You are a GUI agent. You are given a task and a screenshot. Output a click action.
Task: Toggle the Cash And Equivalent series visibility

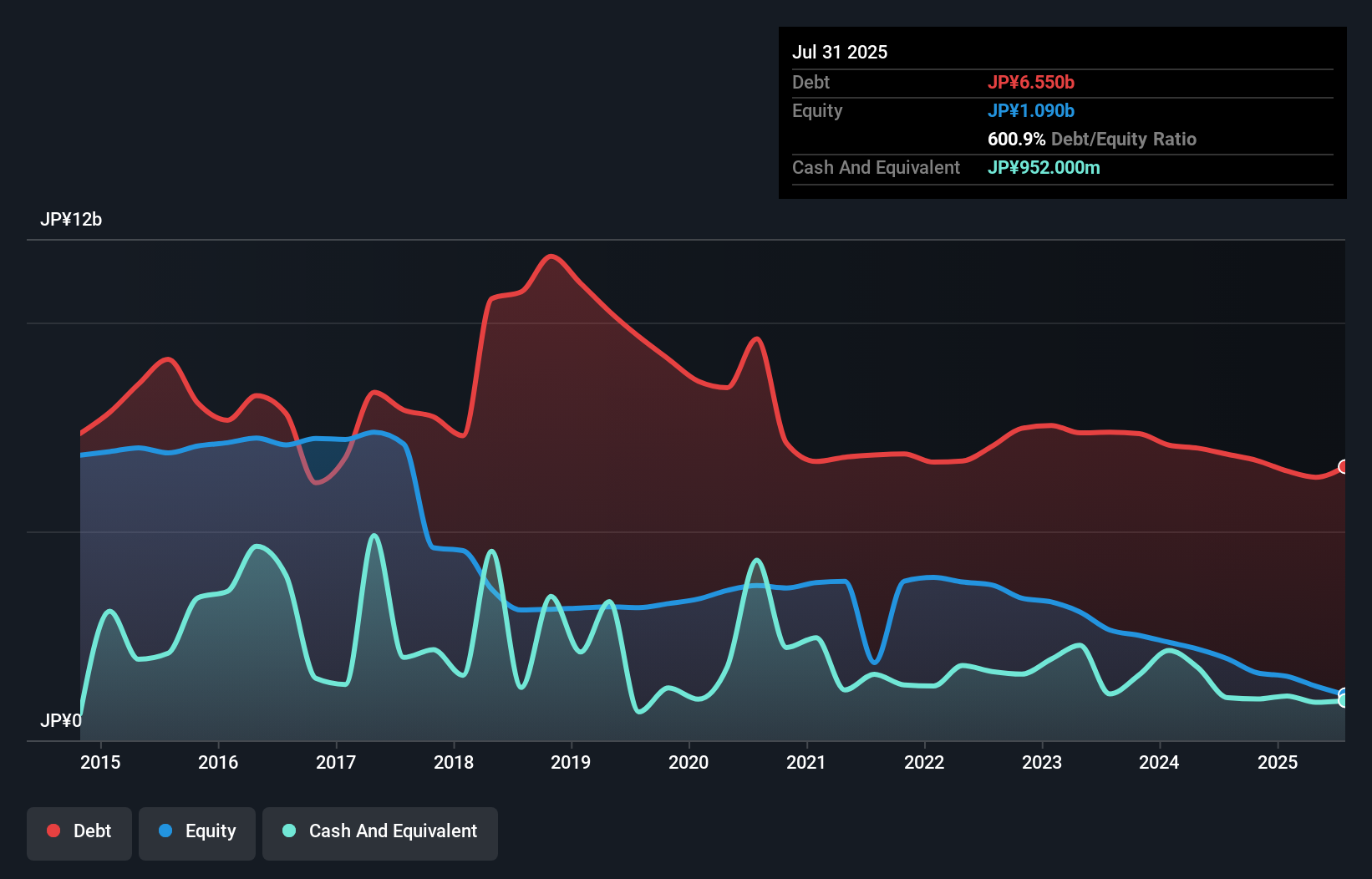tap(380, 831)
